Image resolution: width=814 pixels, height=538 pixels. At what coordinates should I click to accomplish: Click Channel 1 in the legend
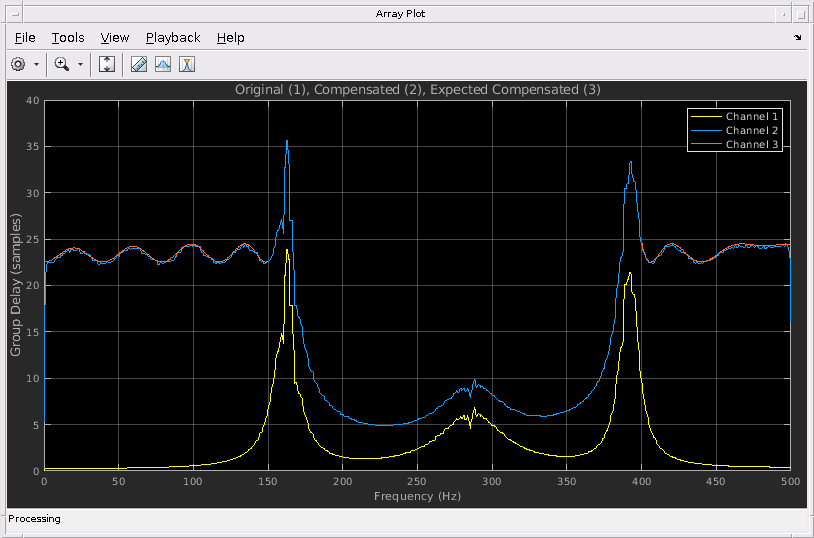pyautogui.click(x=752, y=116)
